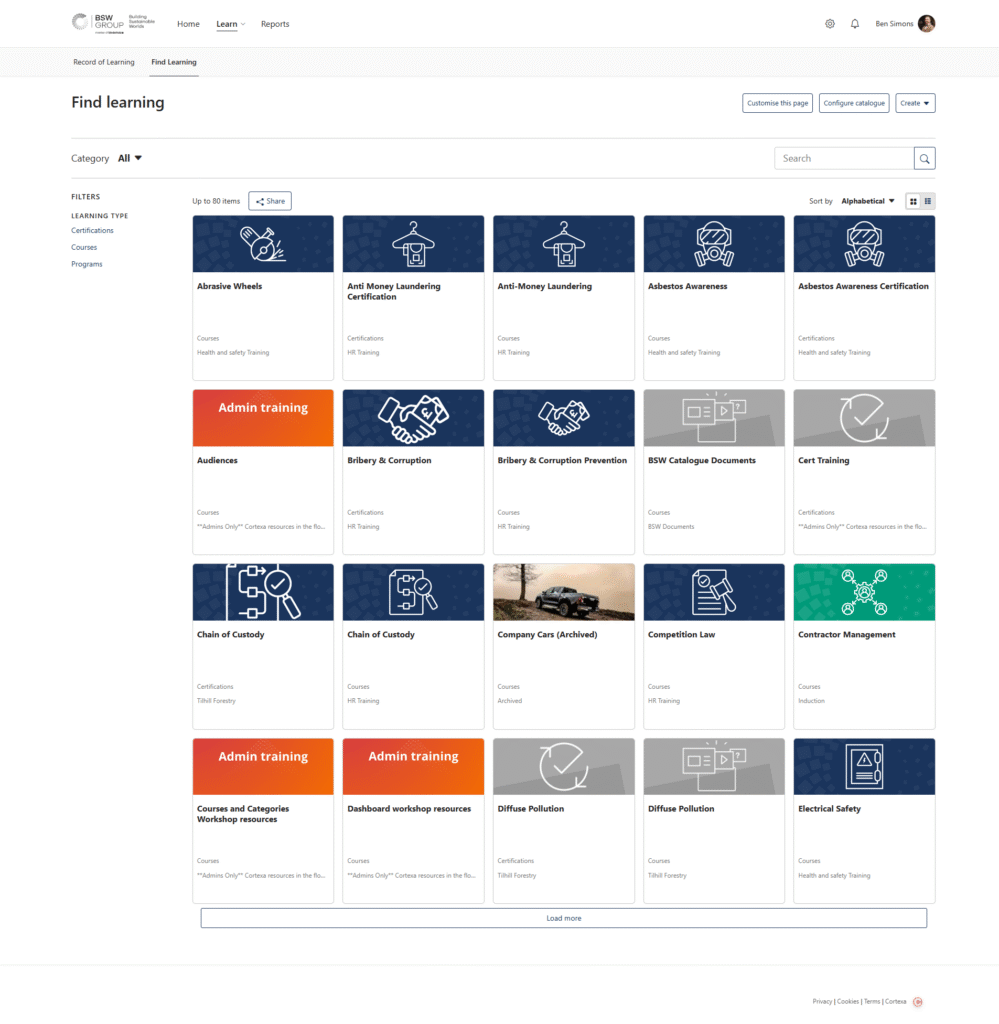Click the Load more button
Viewport: 999px width, 1024px height.
tap(563, 917)
